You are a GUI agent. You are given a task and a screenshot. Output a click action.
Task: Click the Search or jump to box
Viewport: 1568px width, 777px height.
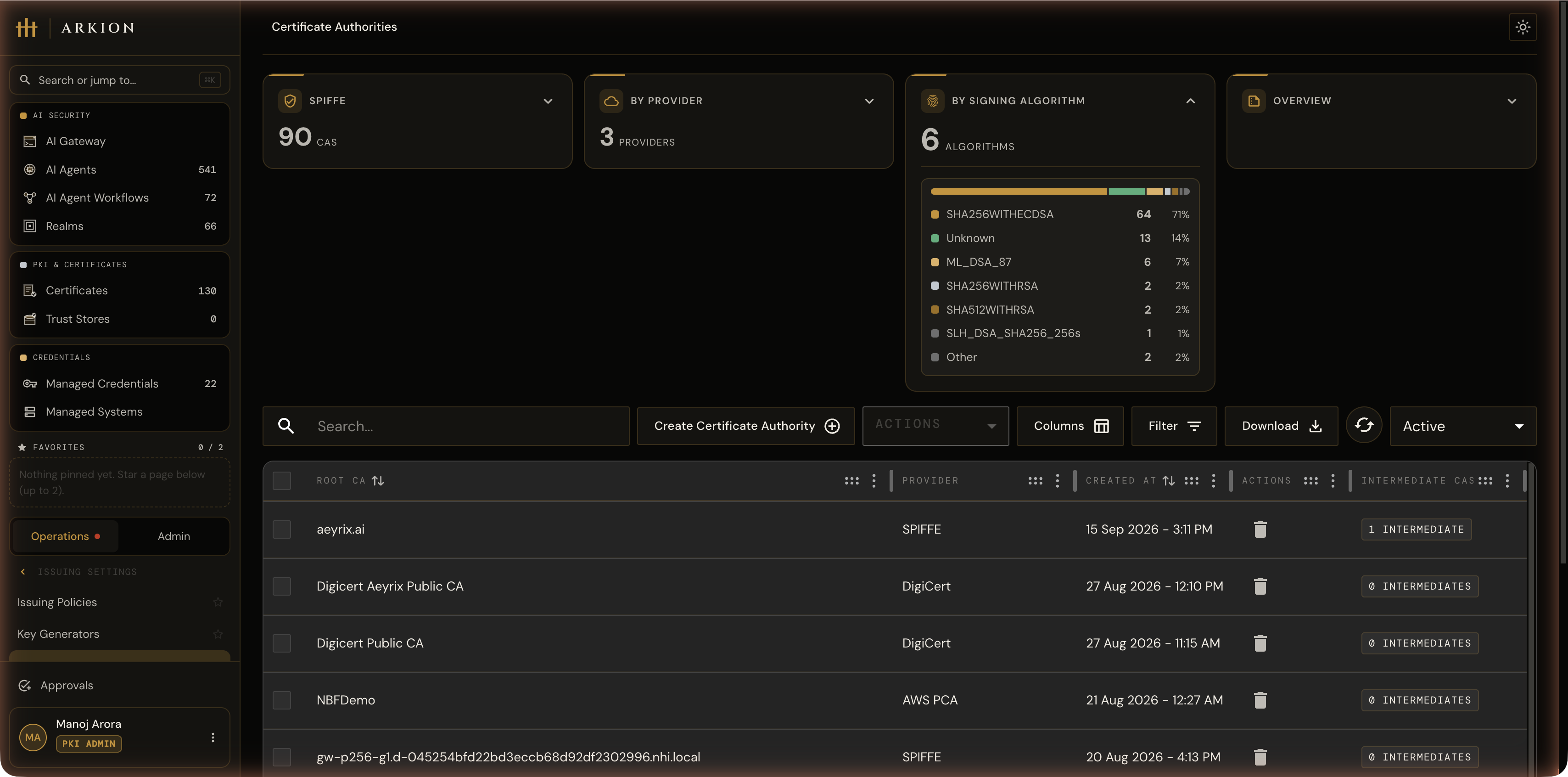tap(120, 80)
